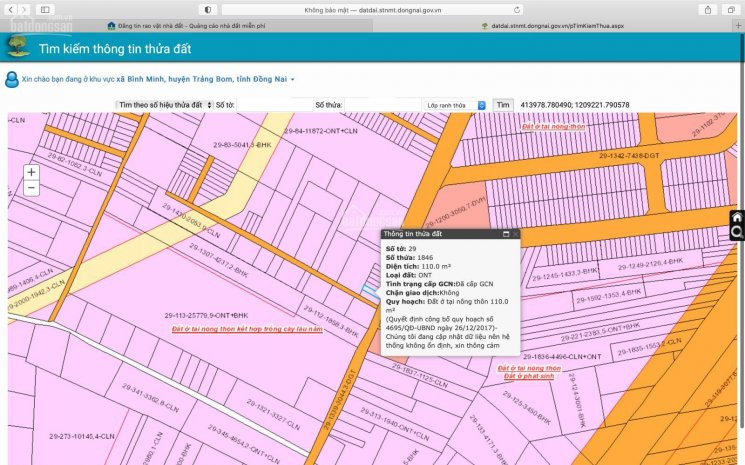Viewport: 745px width, 465px height.
Task: Click 'Số thửa: 1846' in the popup
Action: (409, 257)
